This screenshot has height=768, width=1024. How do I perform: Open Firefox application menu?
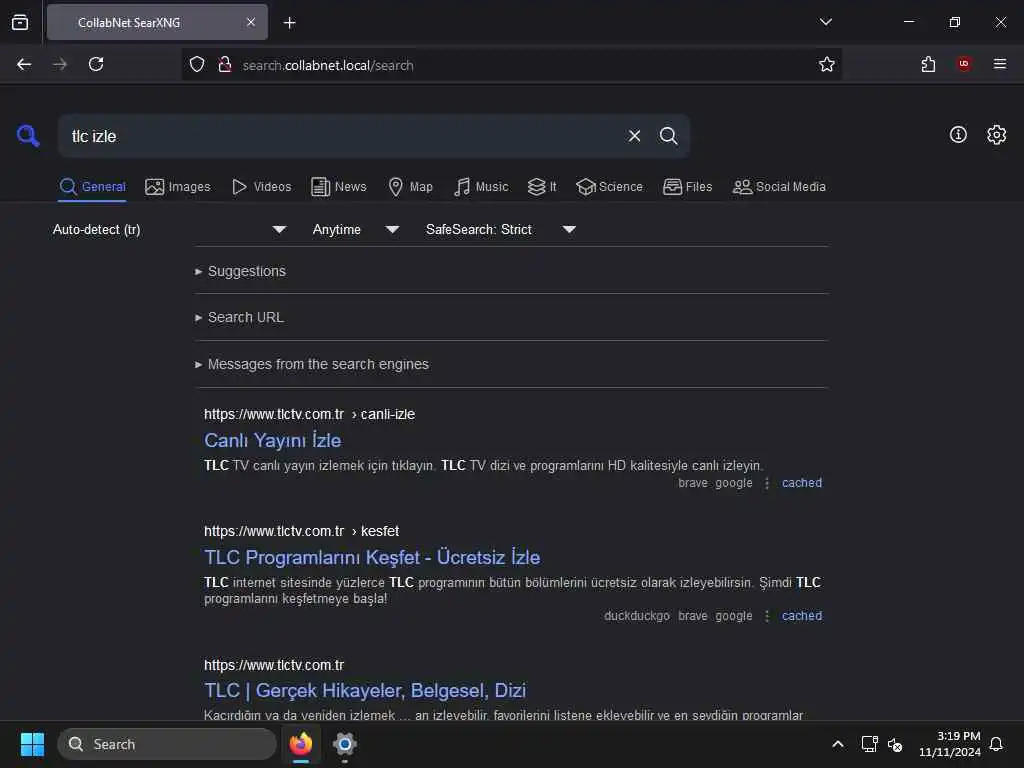coord(999,64)
